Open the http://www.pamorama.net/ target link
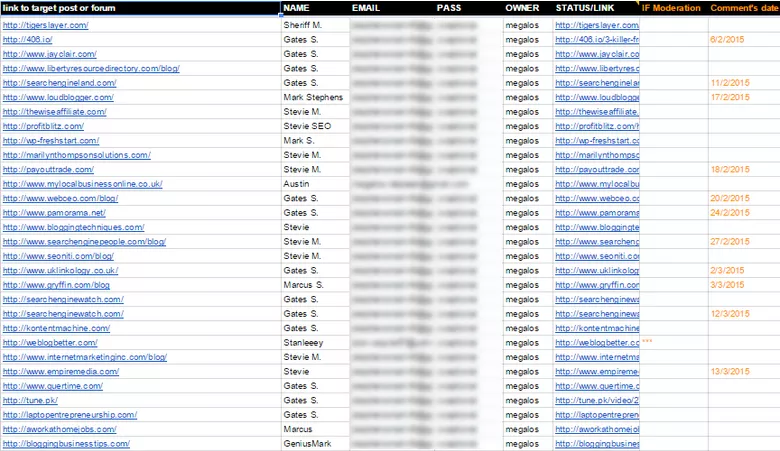This screenshot has height=451, width=780. [54, 212]
